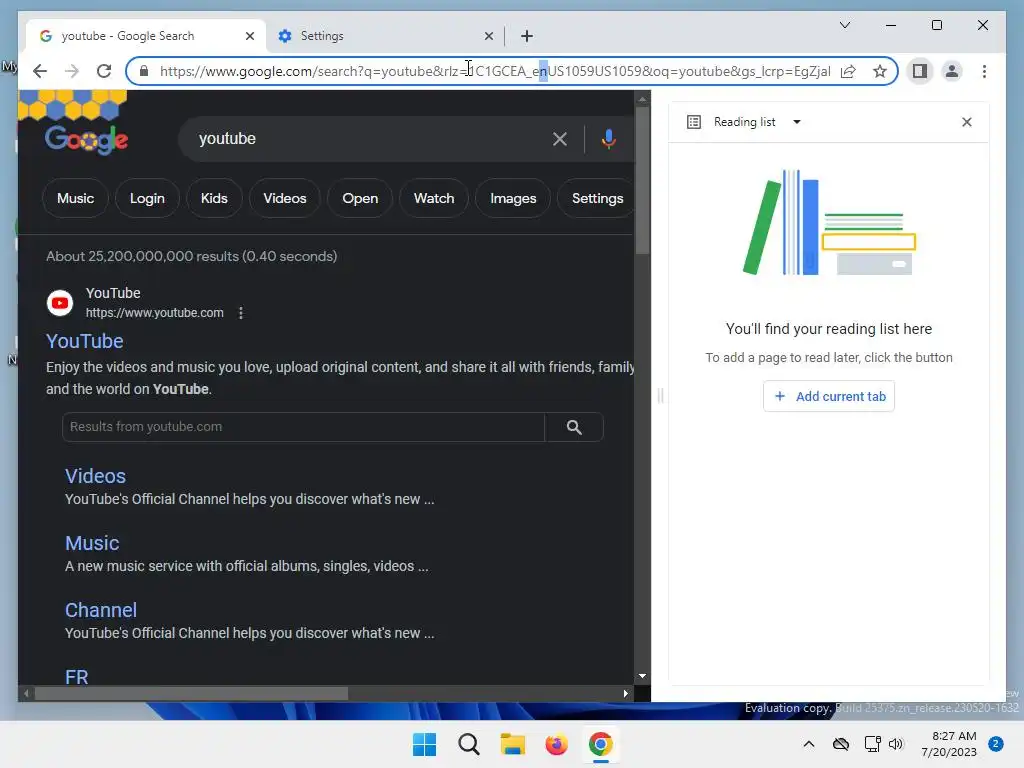Image resolution: width=1024 pixels, height=768 pixels.
Task: Open Chrome's three-dot menu
Action: click(984, 71)
